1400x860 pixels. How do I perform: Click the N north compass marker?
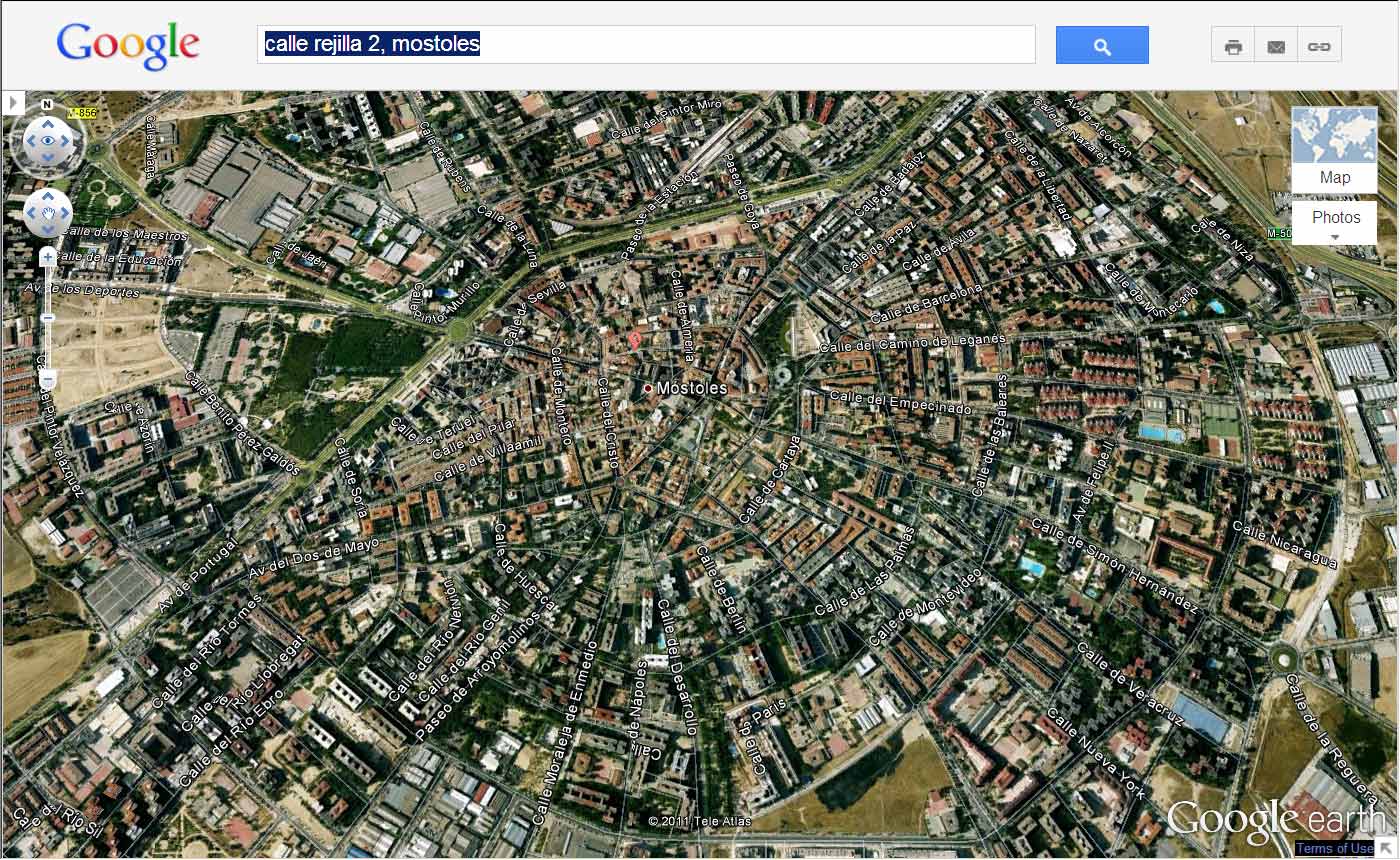47,104
